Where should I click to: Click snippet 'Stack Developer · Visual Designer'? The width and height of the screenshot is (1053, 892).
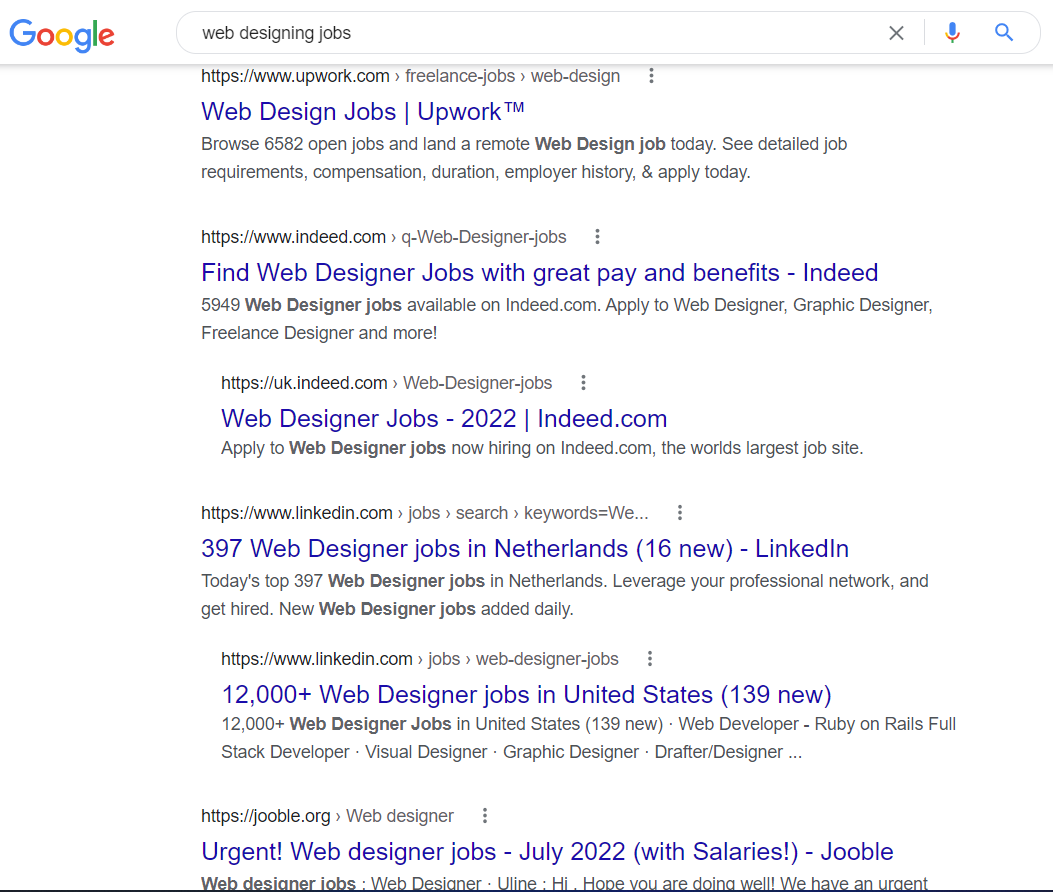click(x=354, y=752)
